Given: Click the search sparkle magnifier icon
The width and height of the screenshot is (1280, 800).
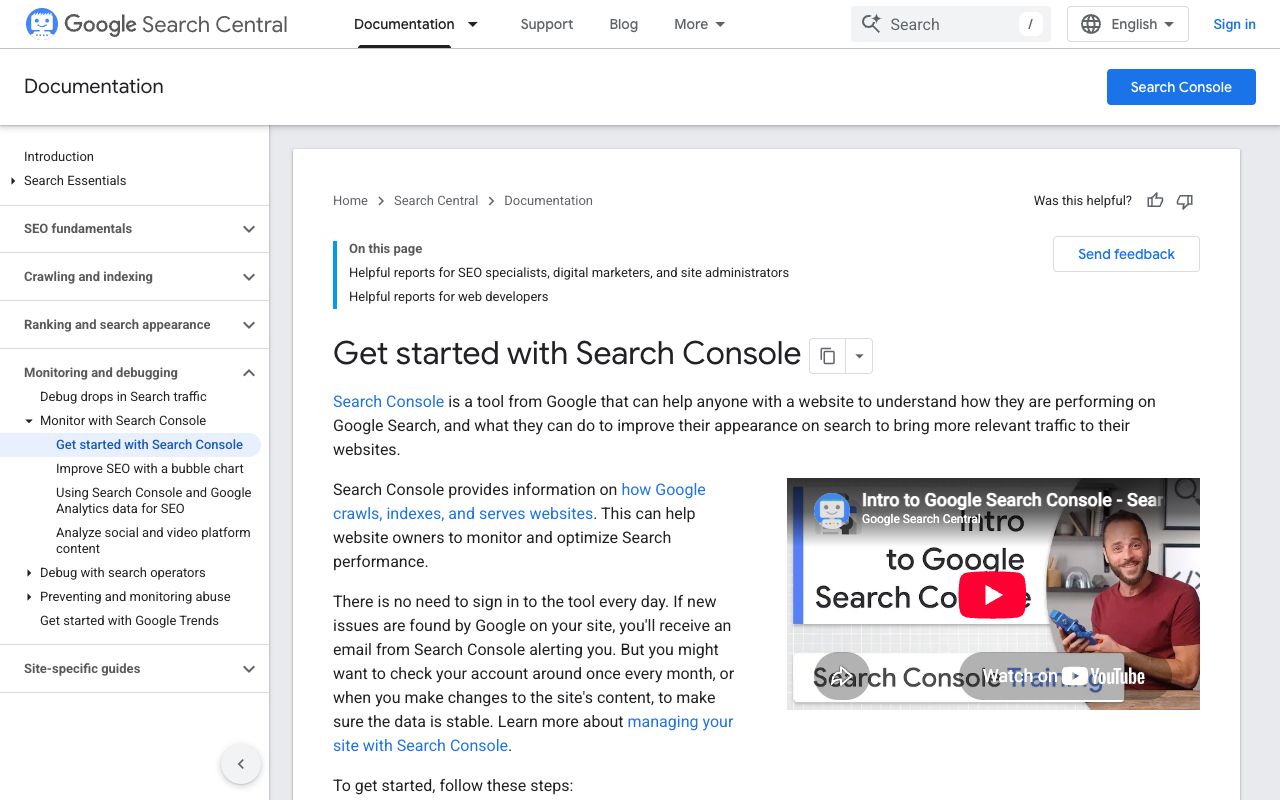Looking at the screenshot, I should tap(871, 24).
